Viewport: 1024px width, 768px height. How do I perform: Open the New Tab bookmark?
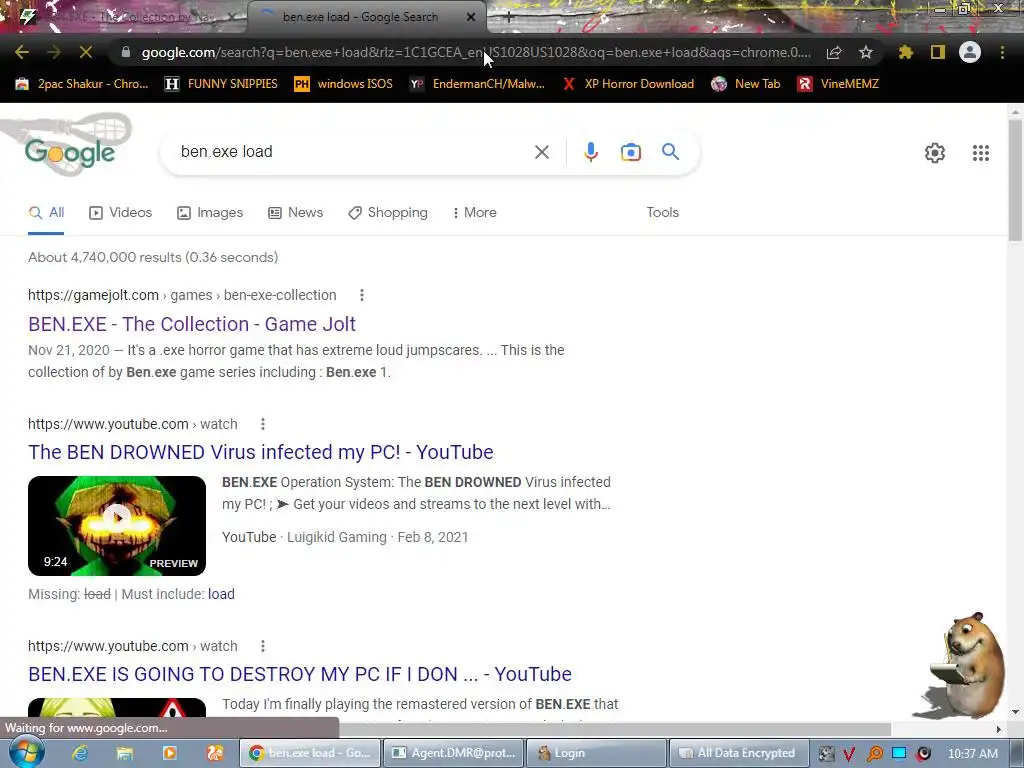tap(746, 84)
